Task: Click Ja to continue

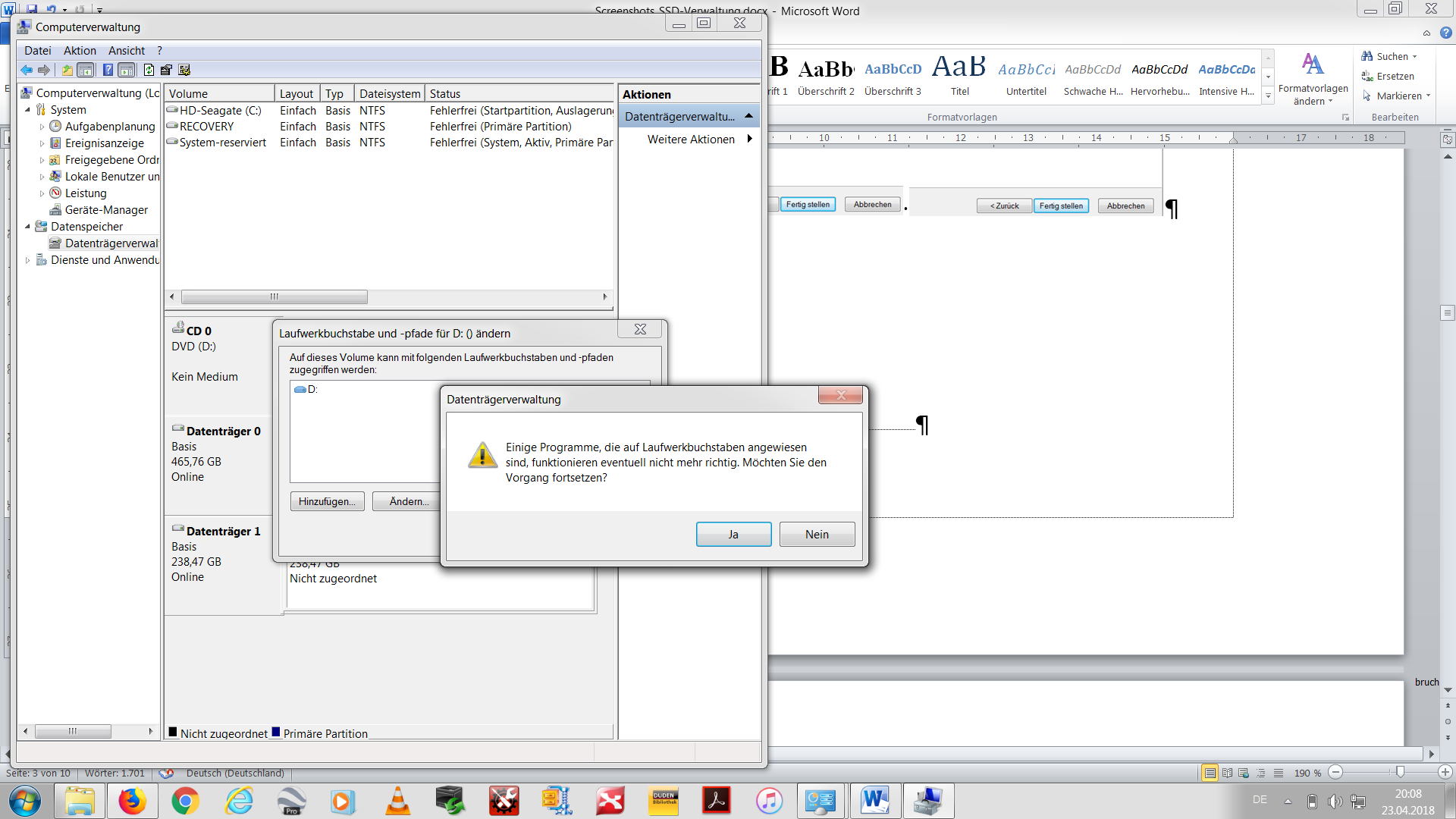Action: pos(733,534)
